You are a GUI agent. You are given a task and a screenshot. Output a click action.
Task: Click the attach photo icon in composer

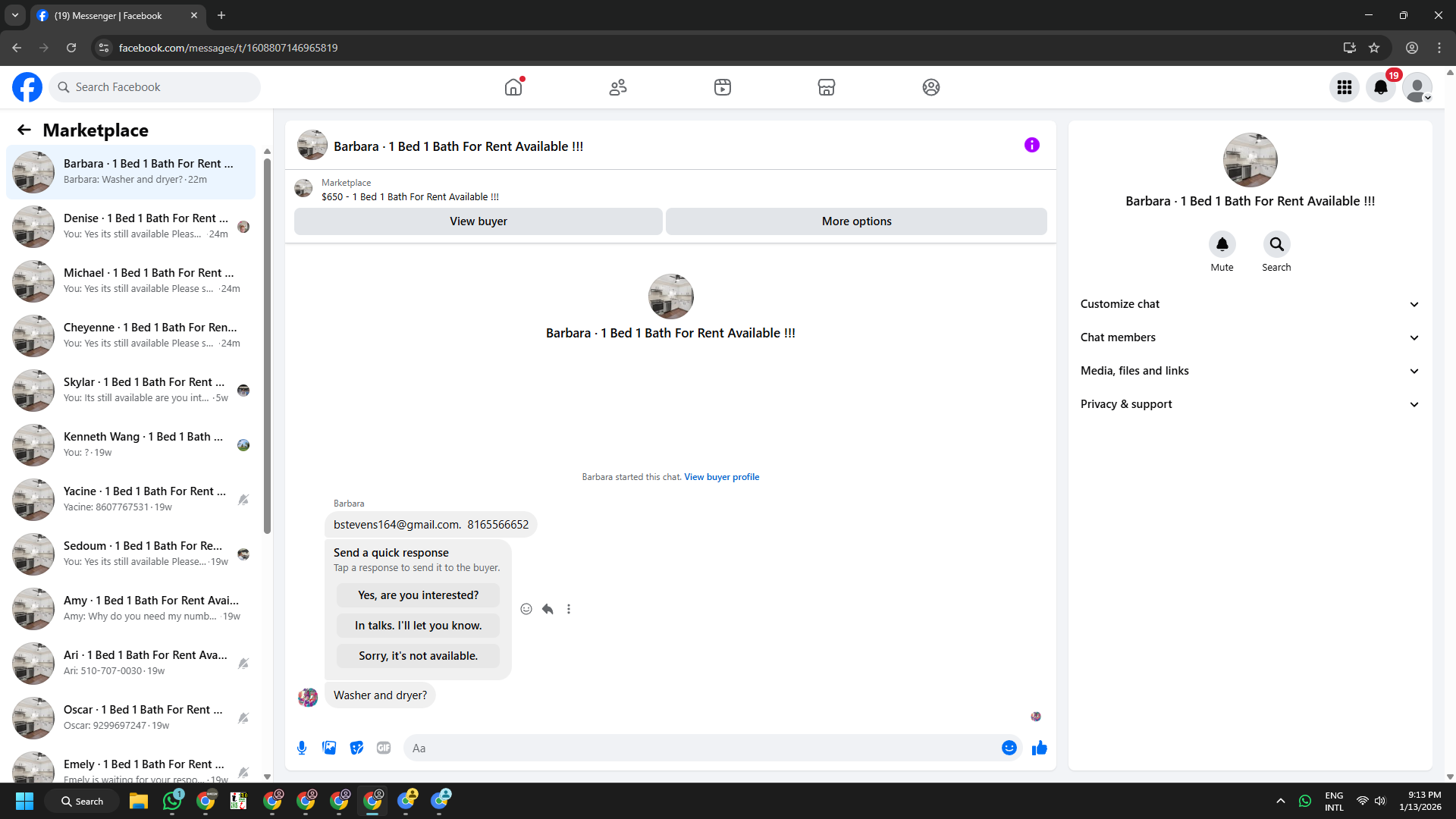click(329, 748)
